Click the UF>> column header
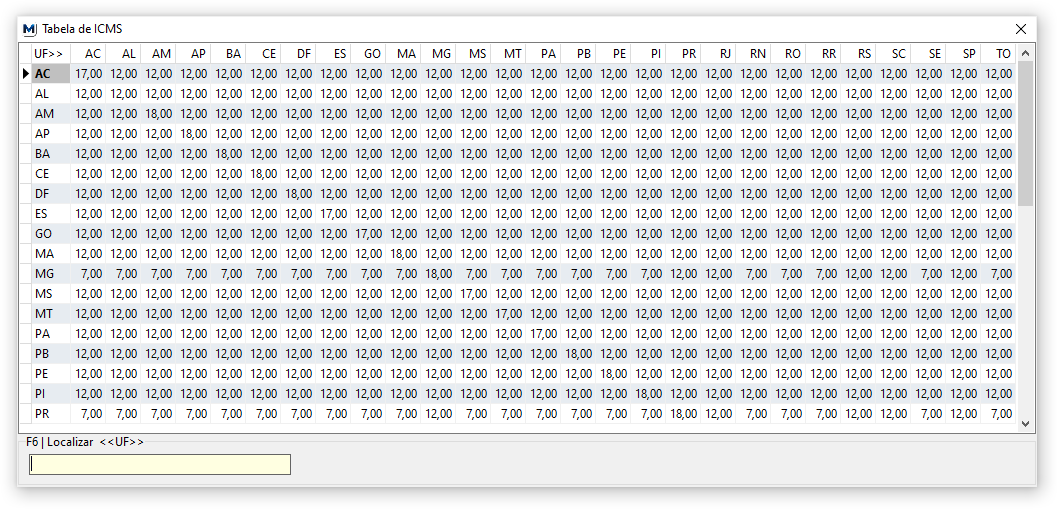This screenshot has width=1057, height=511. 48,53
